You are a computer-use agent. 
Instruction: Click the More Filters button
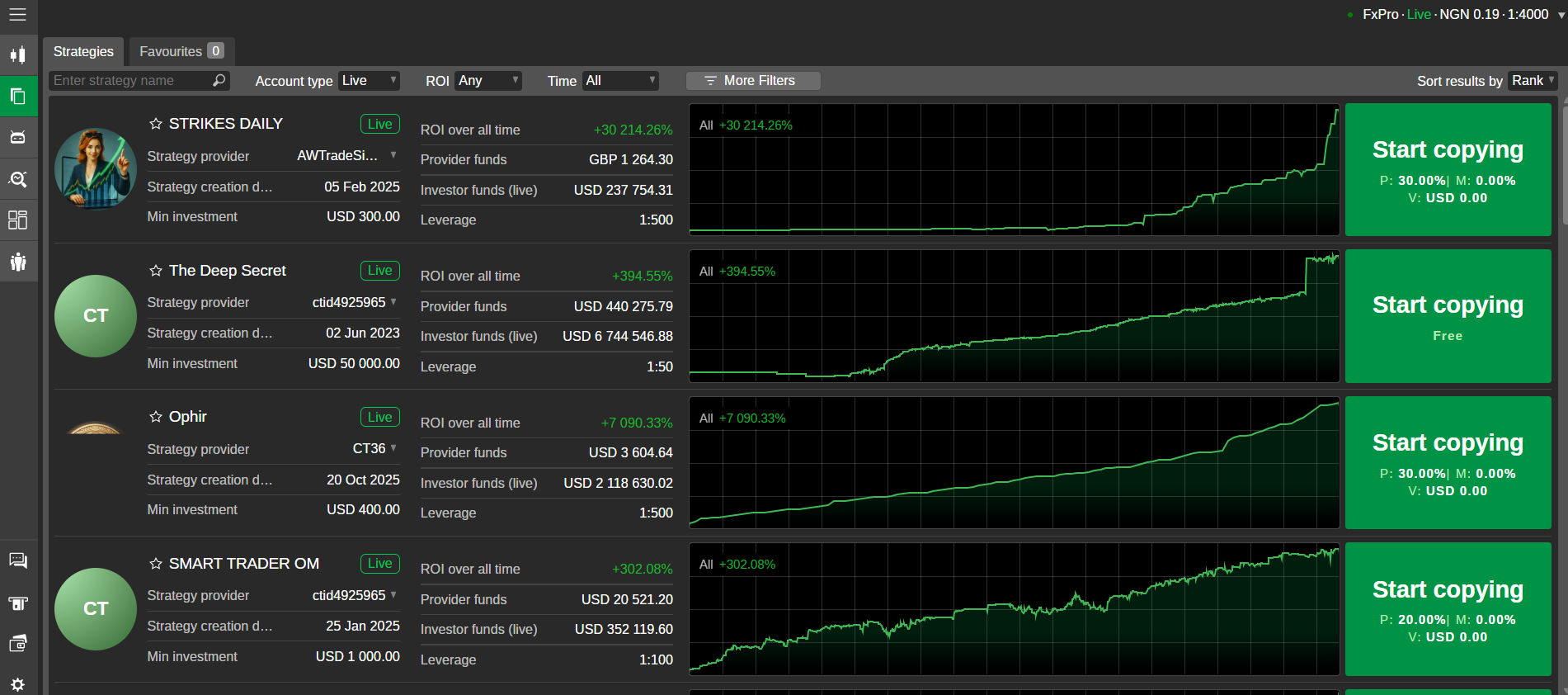(752, 80)
